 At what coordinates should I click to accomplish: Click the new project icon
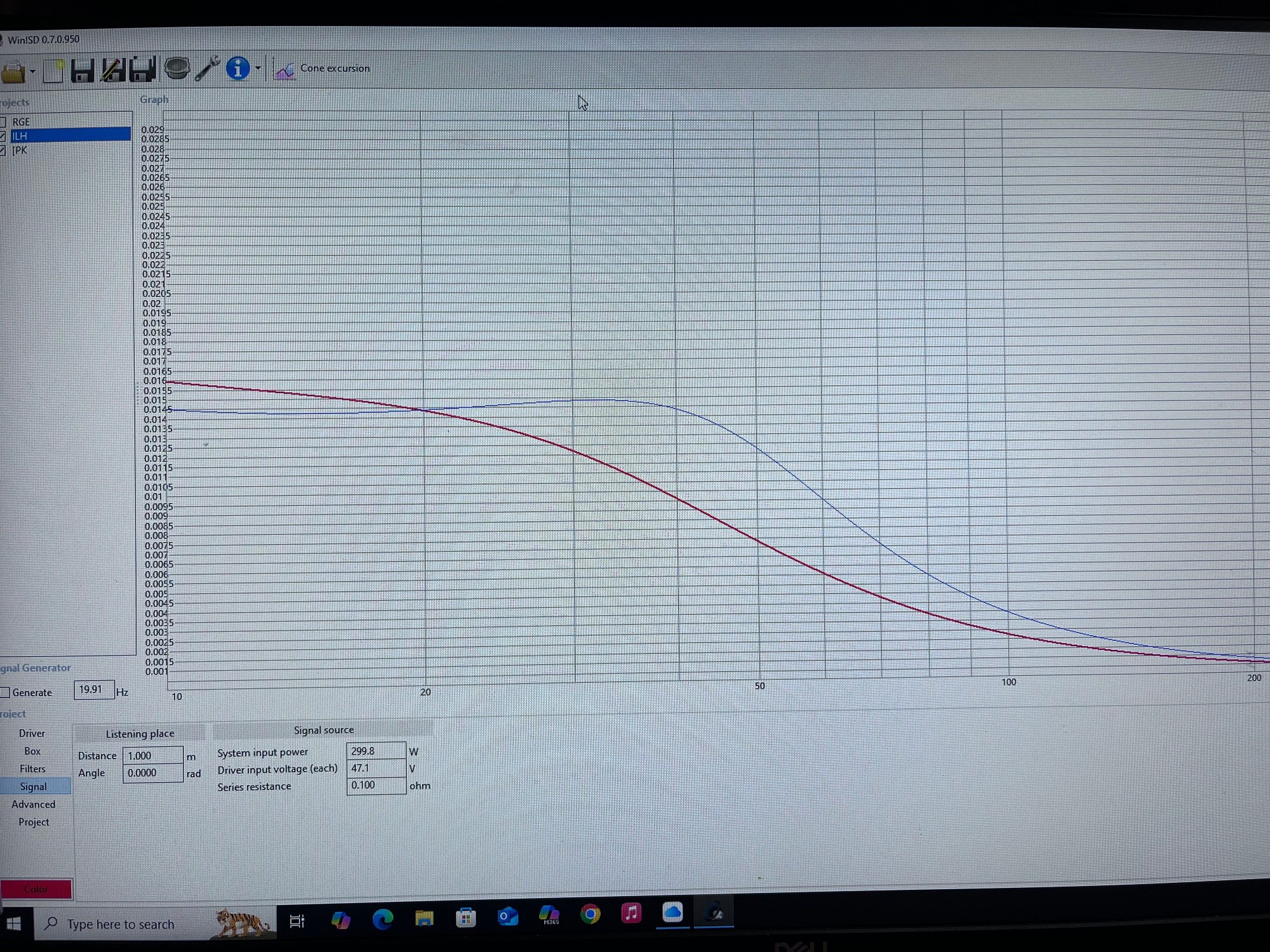[53, 70]
